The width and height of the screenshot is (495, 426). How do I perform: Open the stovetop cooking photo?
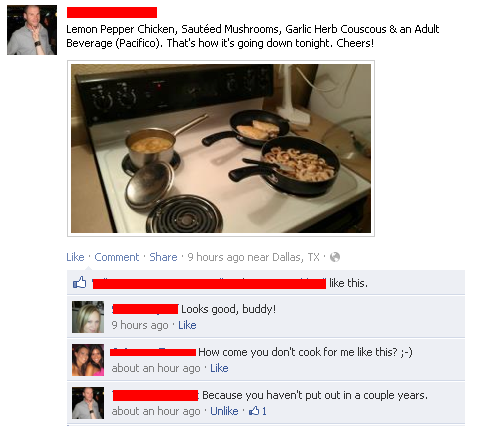221,148
